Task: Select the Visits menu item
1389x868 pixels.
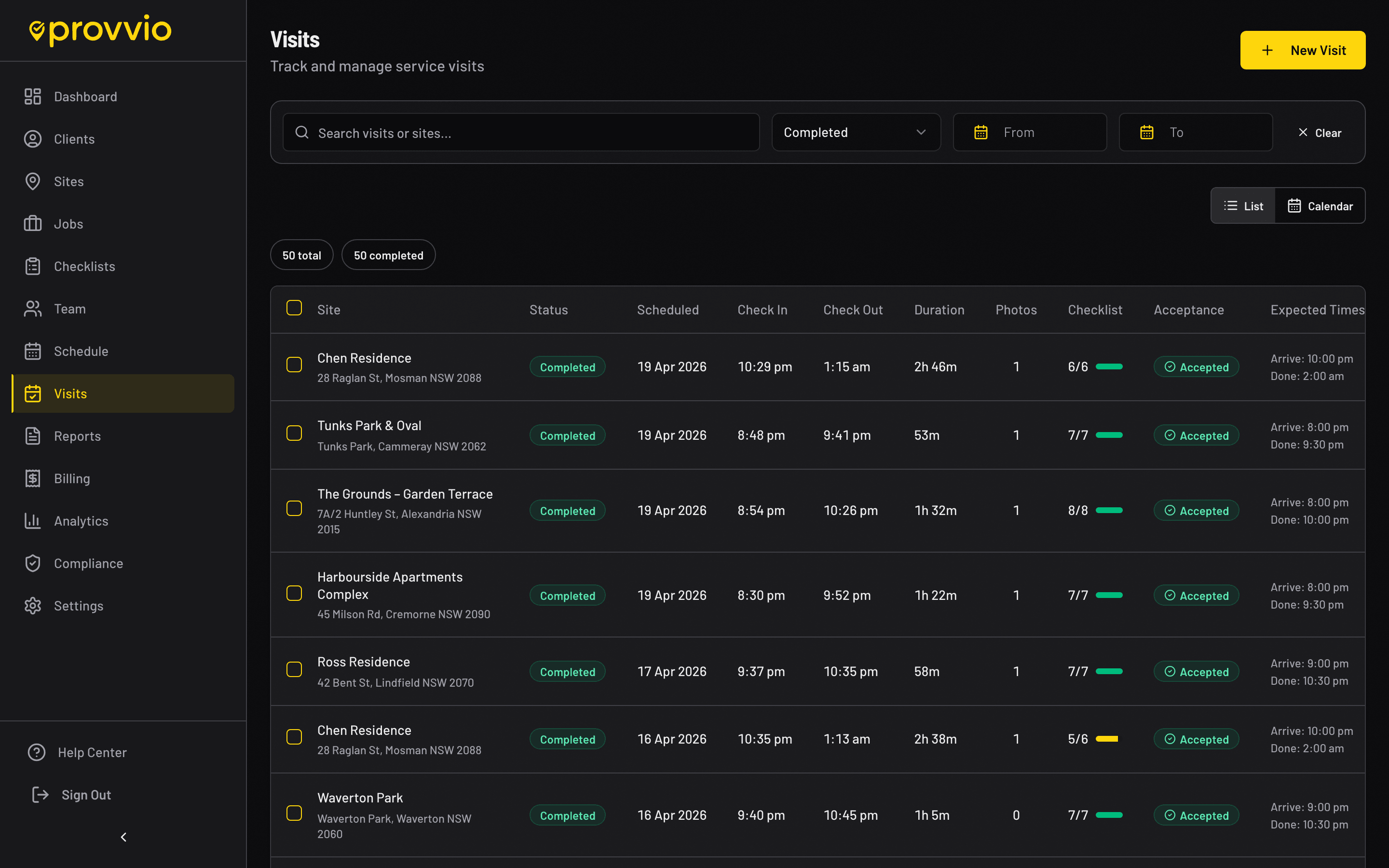Action: click(x=70, y=393)
